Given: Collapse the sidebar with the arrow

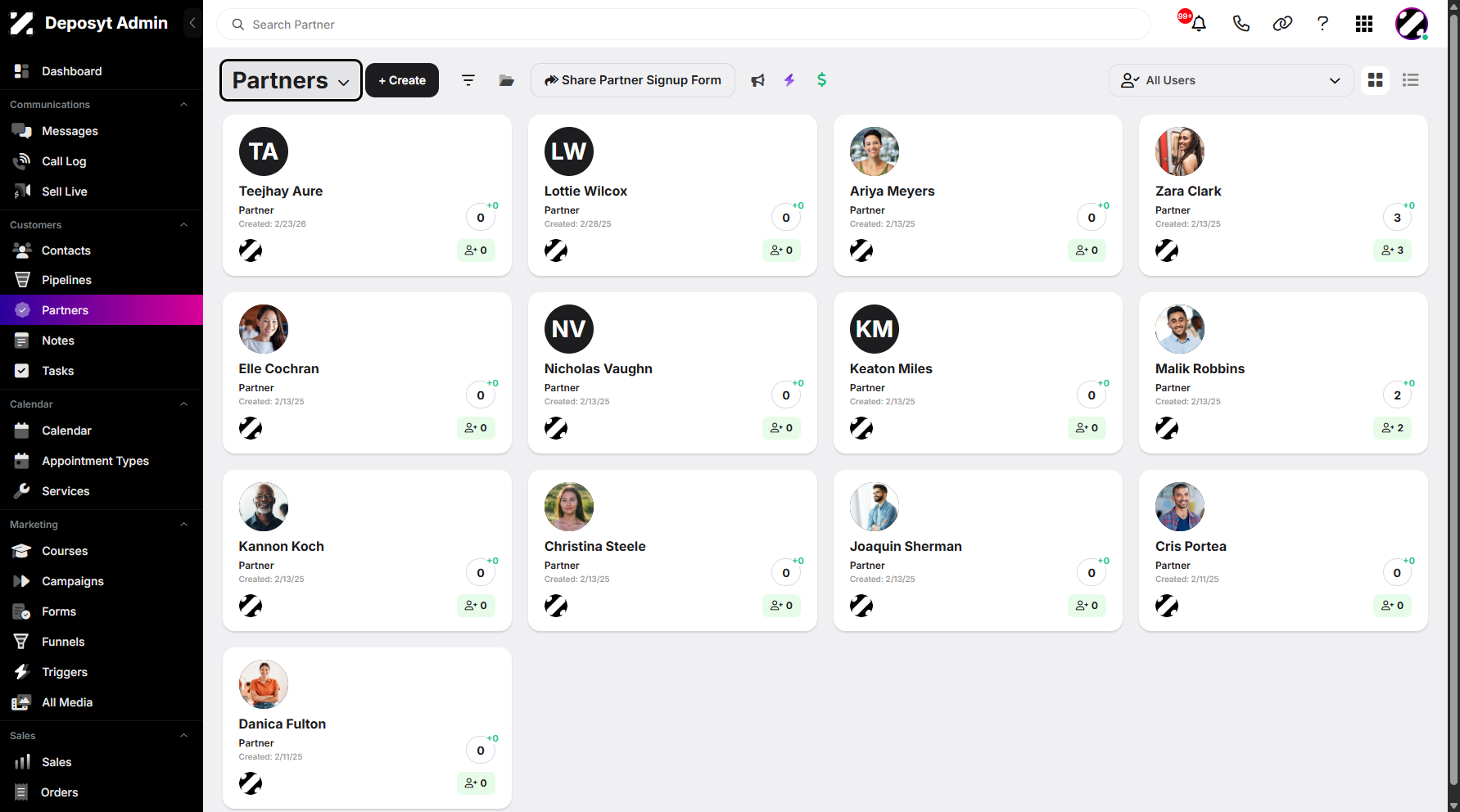Looking at the screenshot, I should [x=192, y=23].
